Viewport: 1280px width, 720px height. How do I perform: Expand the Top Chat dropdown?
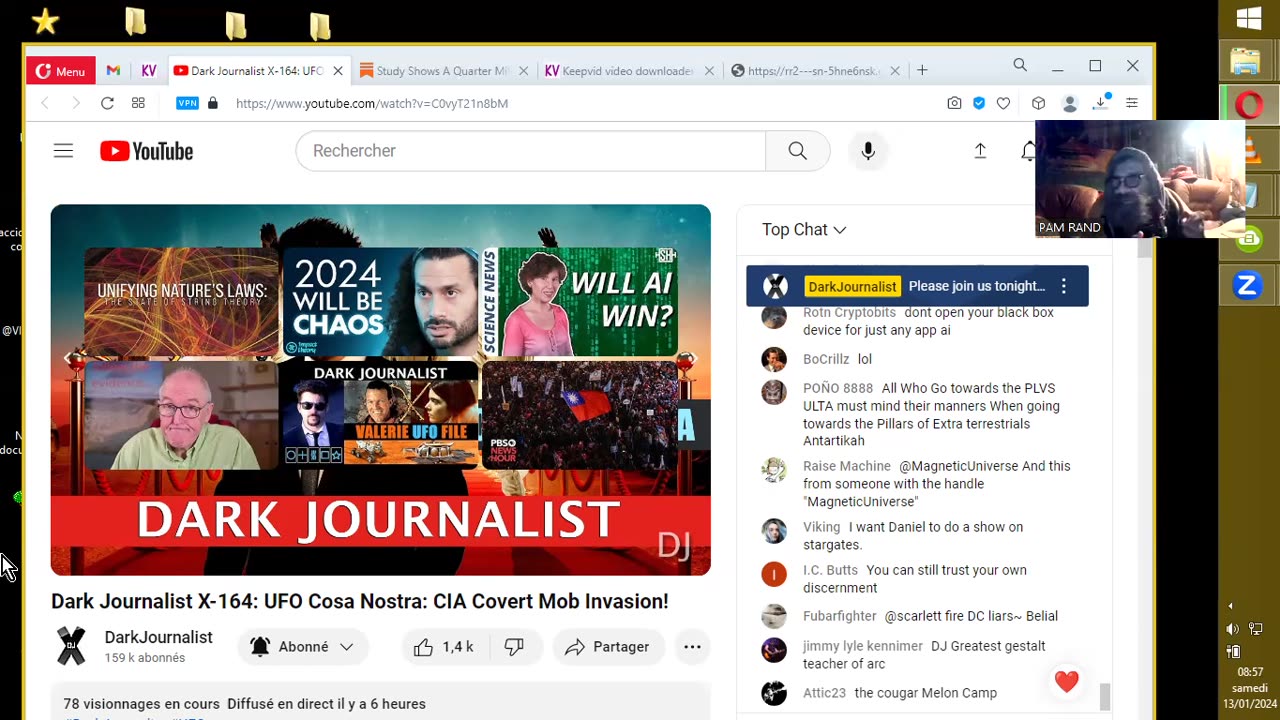[x=804, y=230]
